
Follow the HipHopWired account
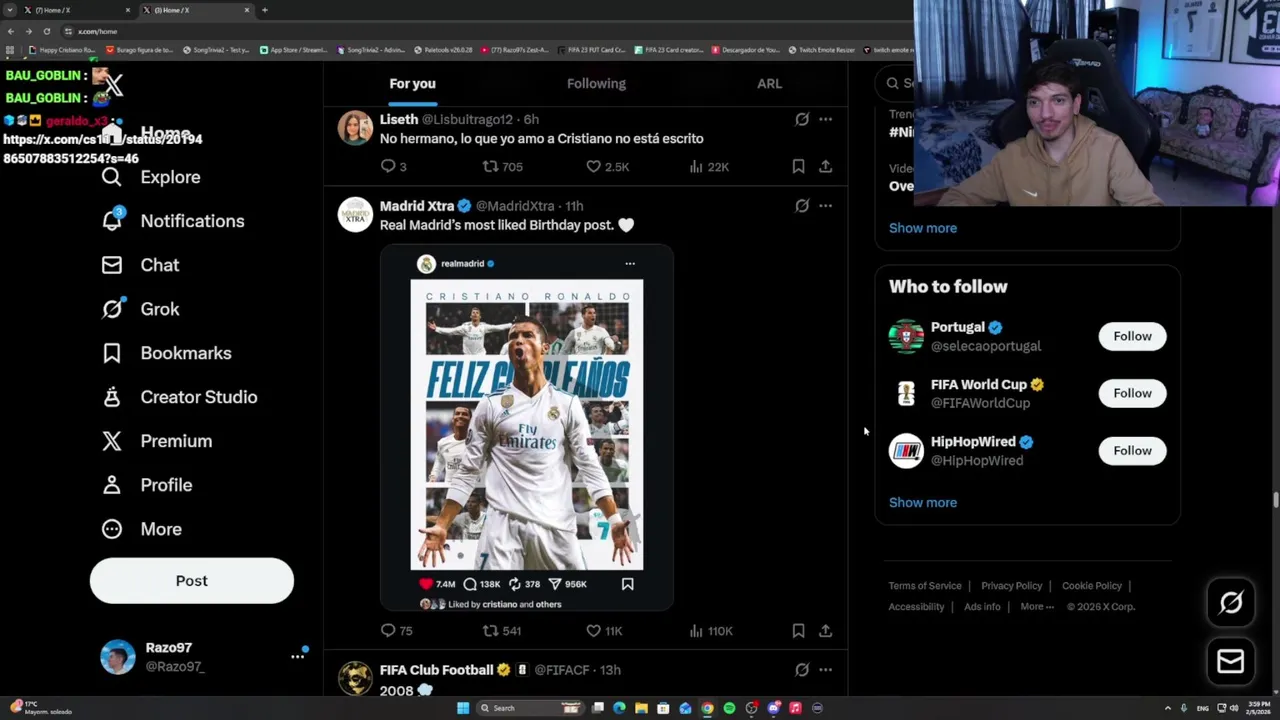coord(1132,450)
